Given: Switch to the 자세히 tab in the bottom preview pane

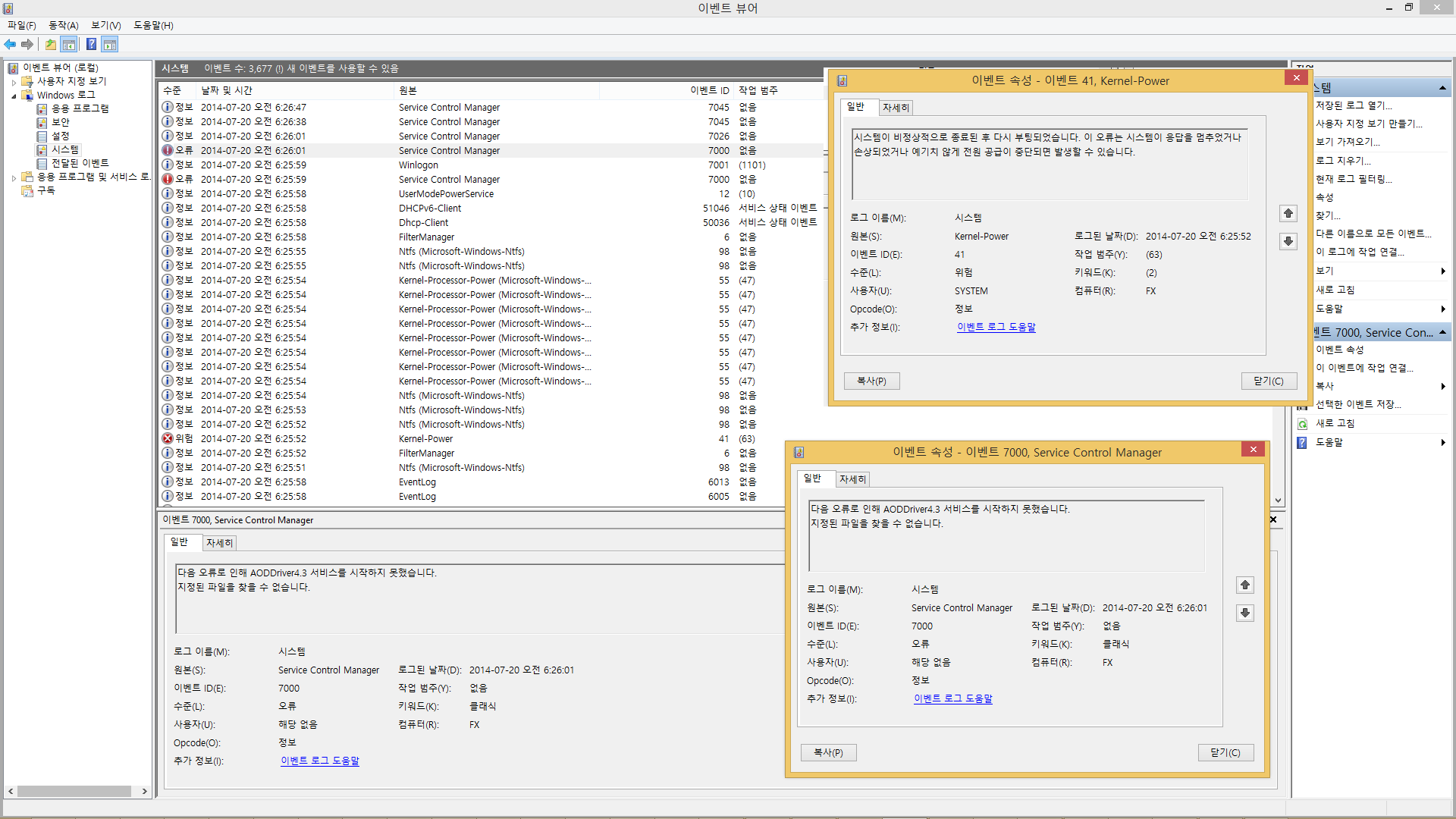Looking at the screenshot, I should click(x=219, y=543).
